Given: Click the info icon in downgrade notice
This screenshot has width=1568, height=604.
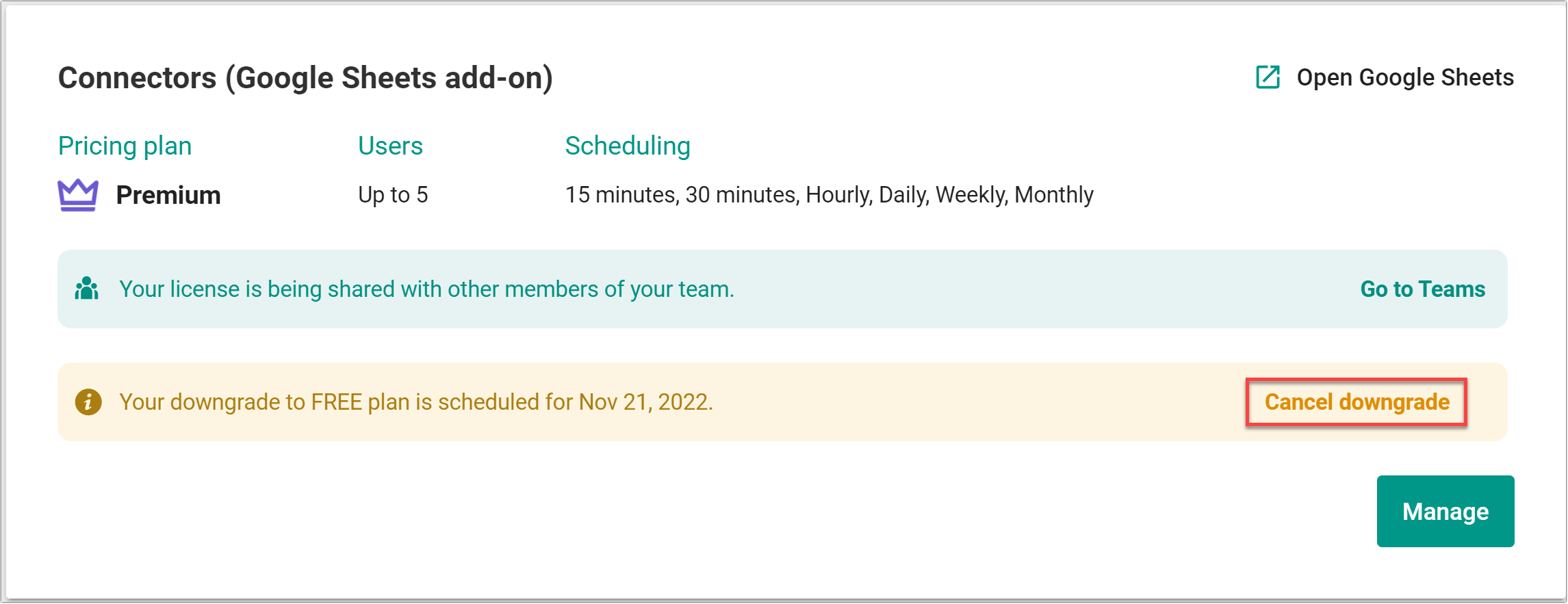Looking at the screenshot, I should tap(88, 402).
